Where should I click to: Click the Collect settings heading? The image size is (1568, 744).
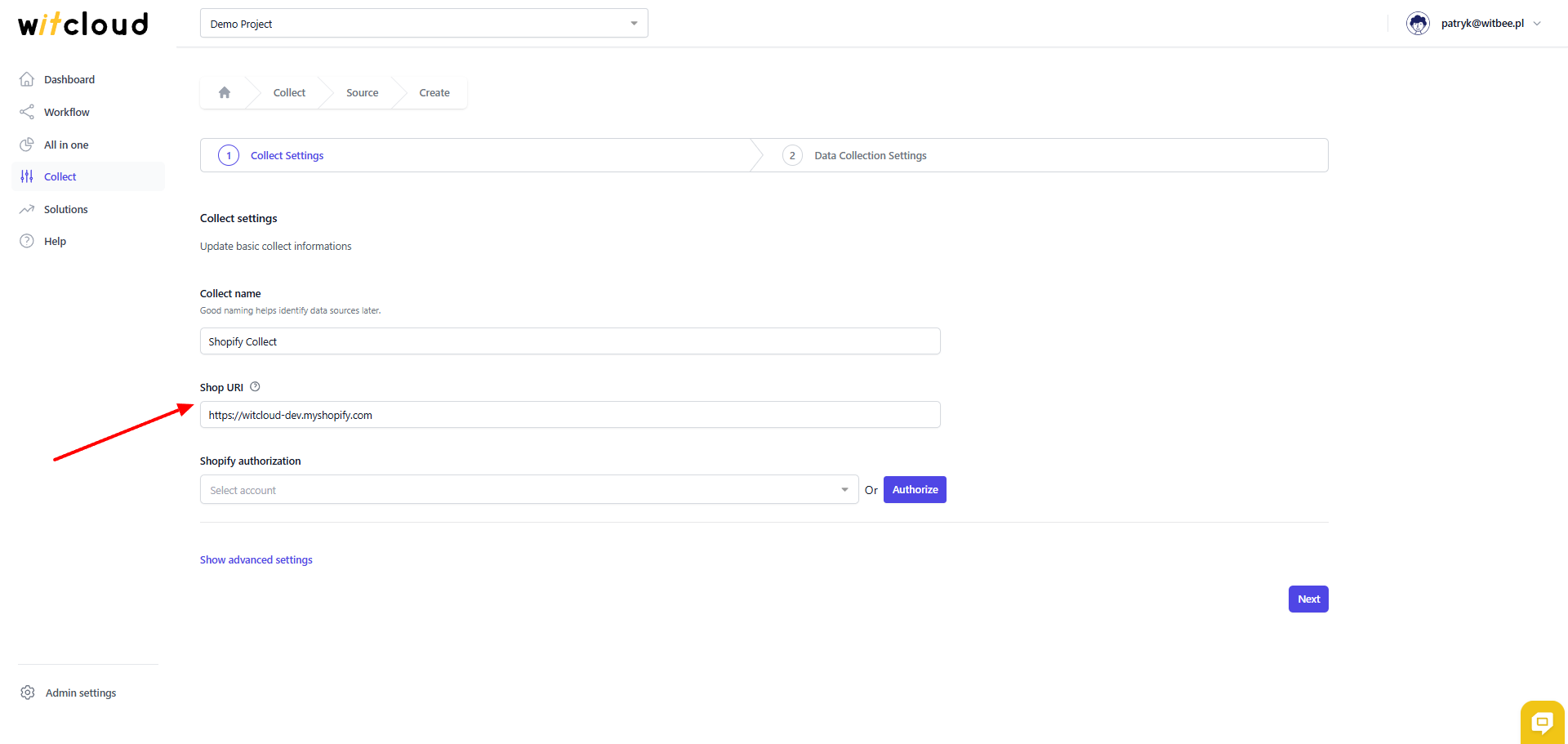pyautogui.click(x=238, y=218)
